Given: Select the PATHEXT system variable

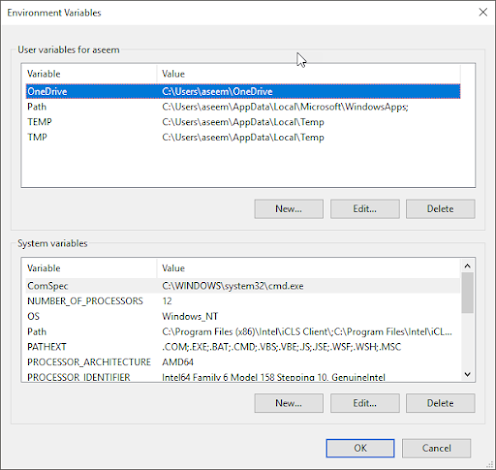Looking at the screenshot, I should 243,347.
